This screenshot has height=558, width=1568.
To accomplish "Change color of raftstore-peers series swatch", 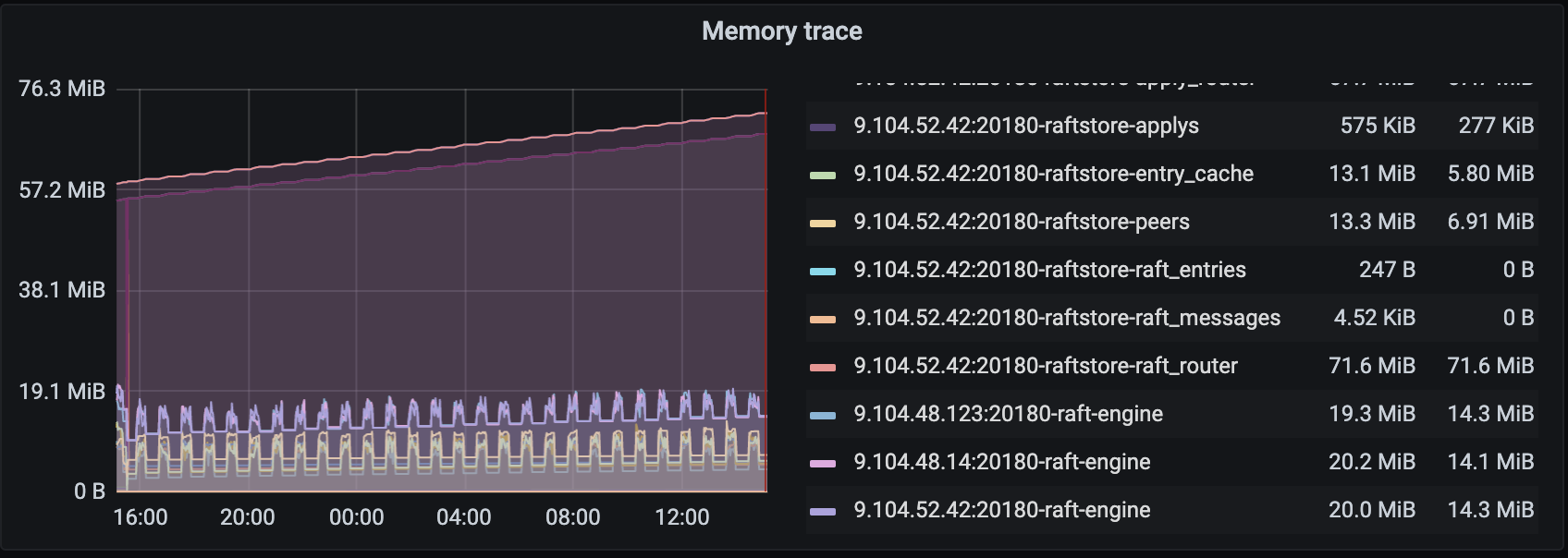I will (x=823, y=223).
